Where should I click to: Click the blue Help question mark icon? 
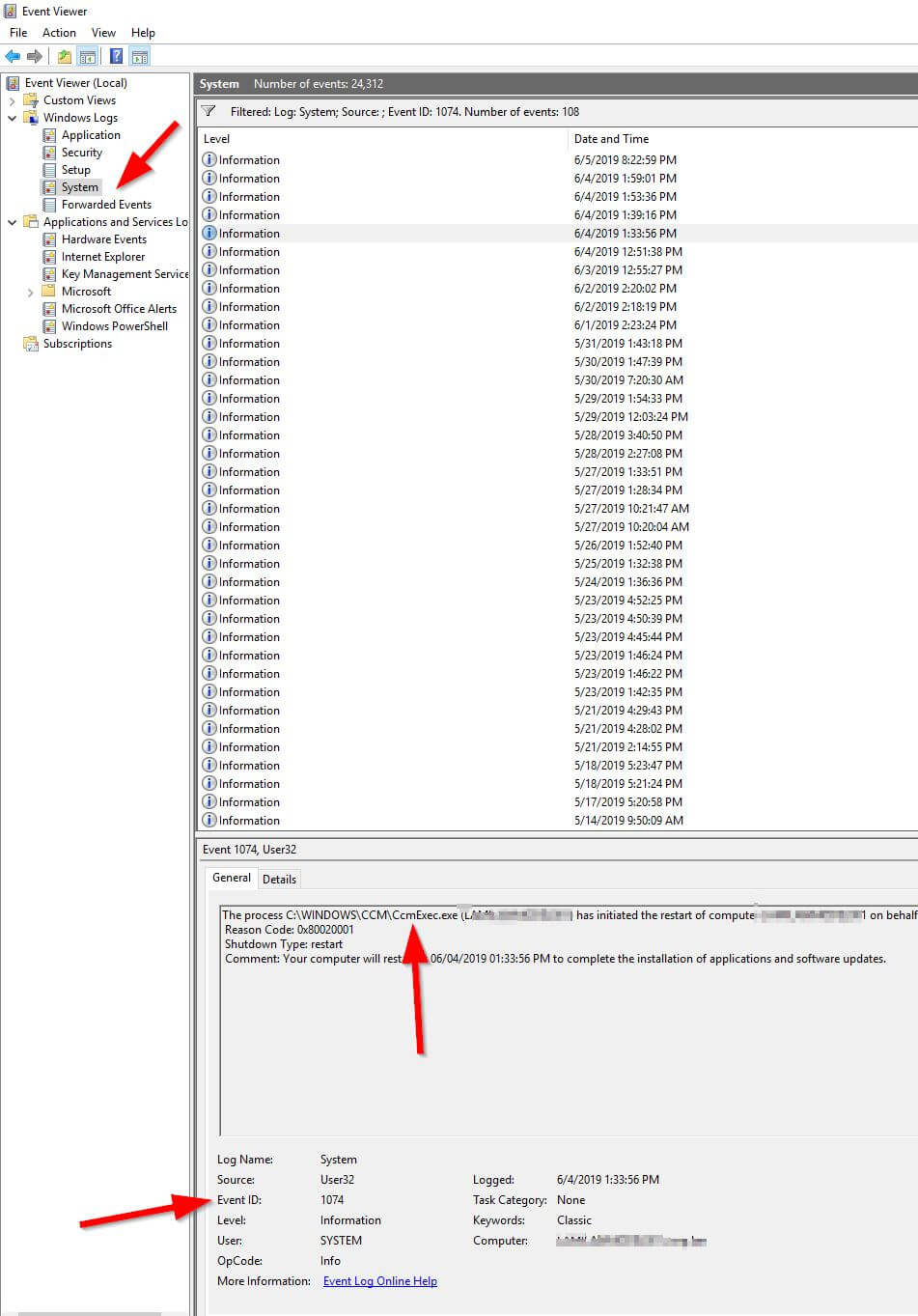(x=116, y=57)
